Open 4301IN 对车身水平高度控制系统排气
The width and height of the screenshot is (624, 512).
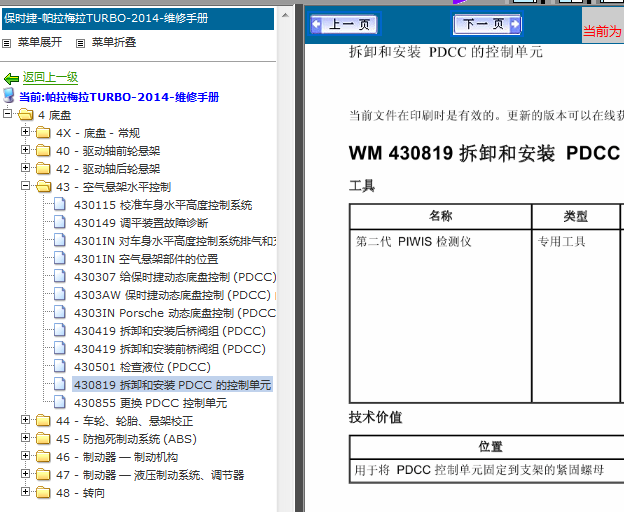coord(175,241)
